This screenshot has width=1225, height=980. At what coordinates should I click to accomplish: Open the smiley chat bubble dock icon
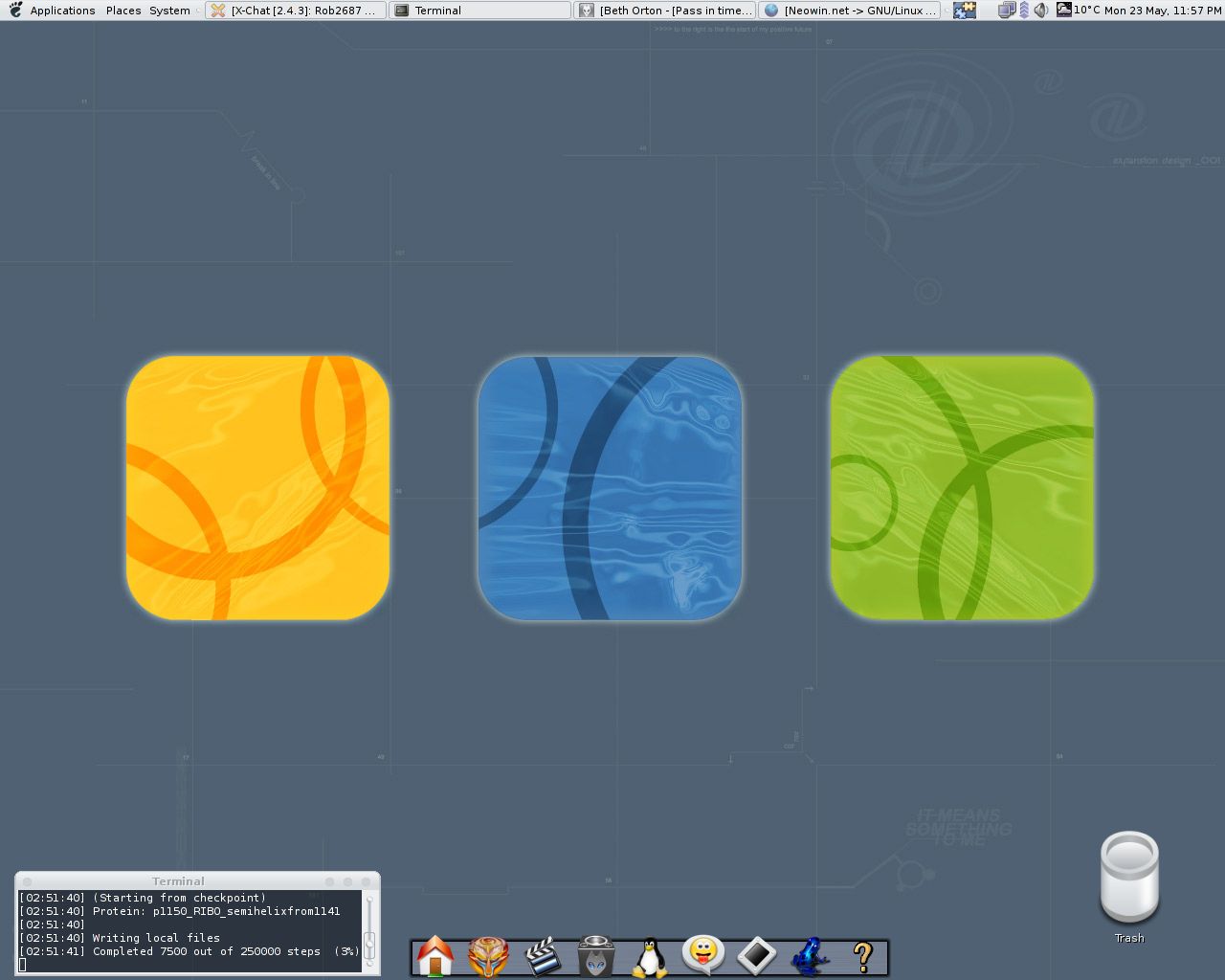point(703,954)
